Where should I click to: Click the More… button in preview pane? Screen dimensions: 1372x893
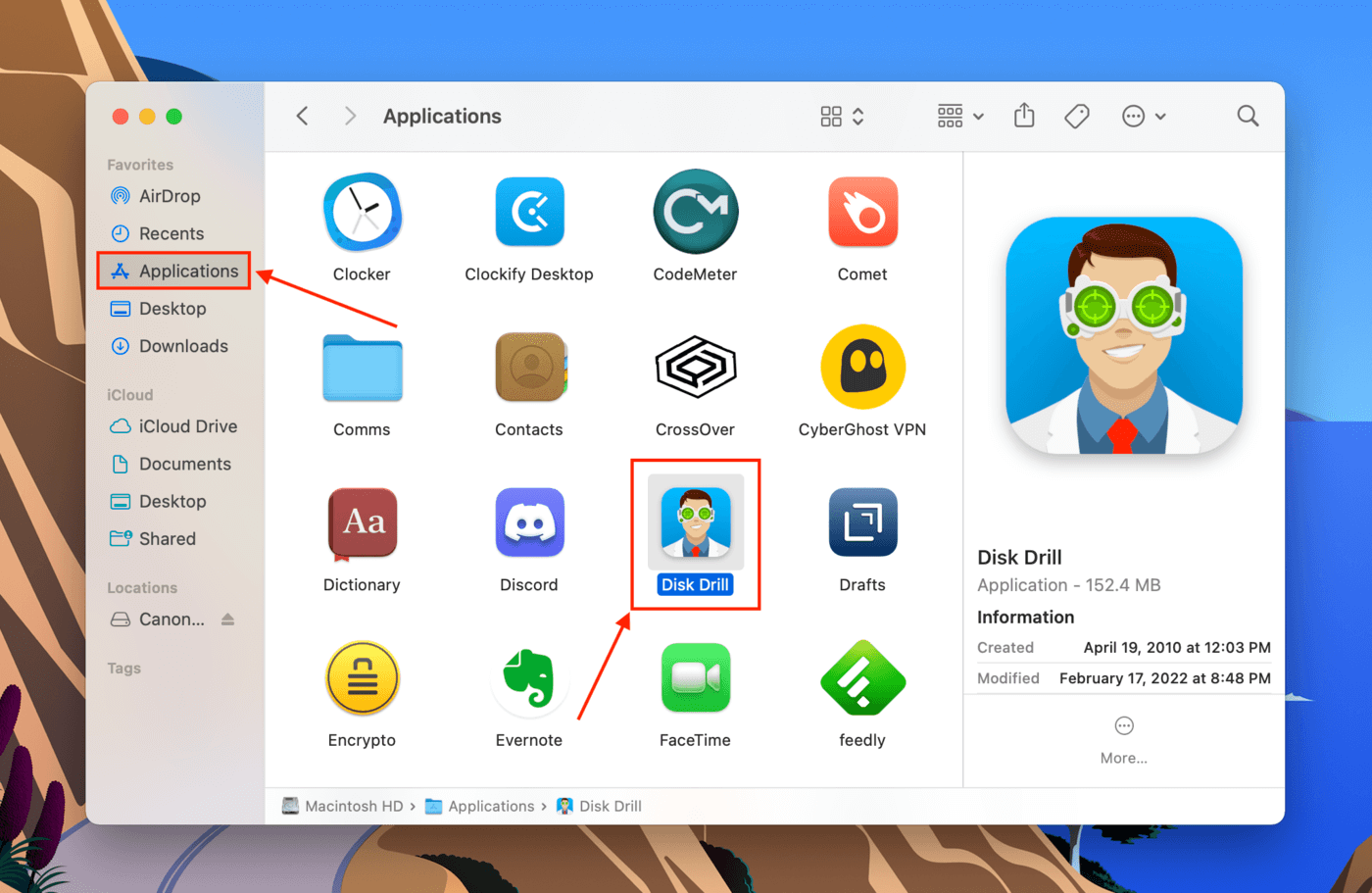(x=1124, y=740)
